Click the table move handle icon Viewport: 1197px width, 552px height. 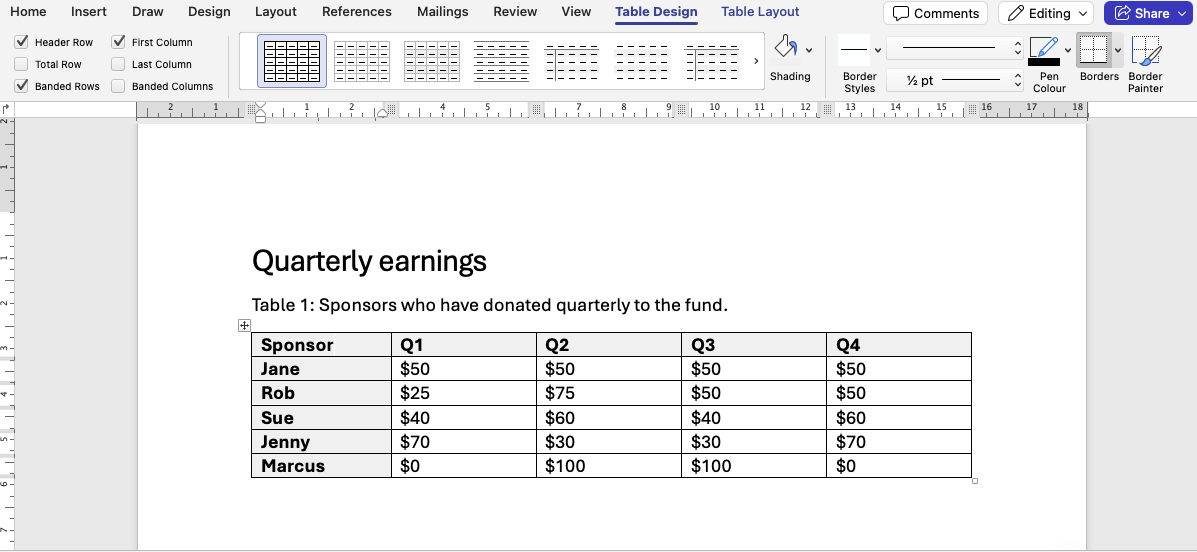point(244,325)
